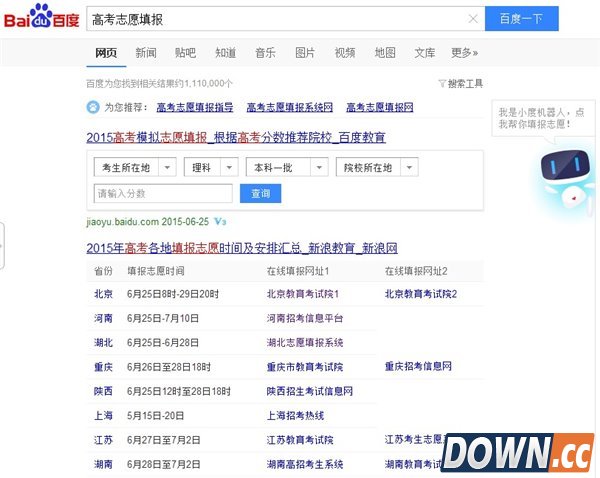
Task: Click the 百度一下 search button
Action: (x=521, y=19)
